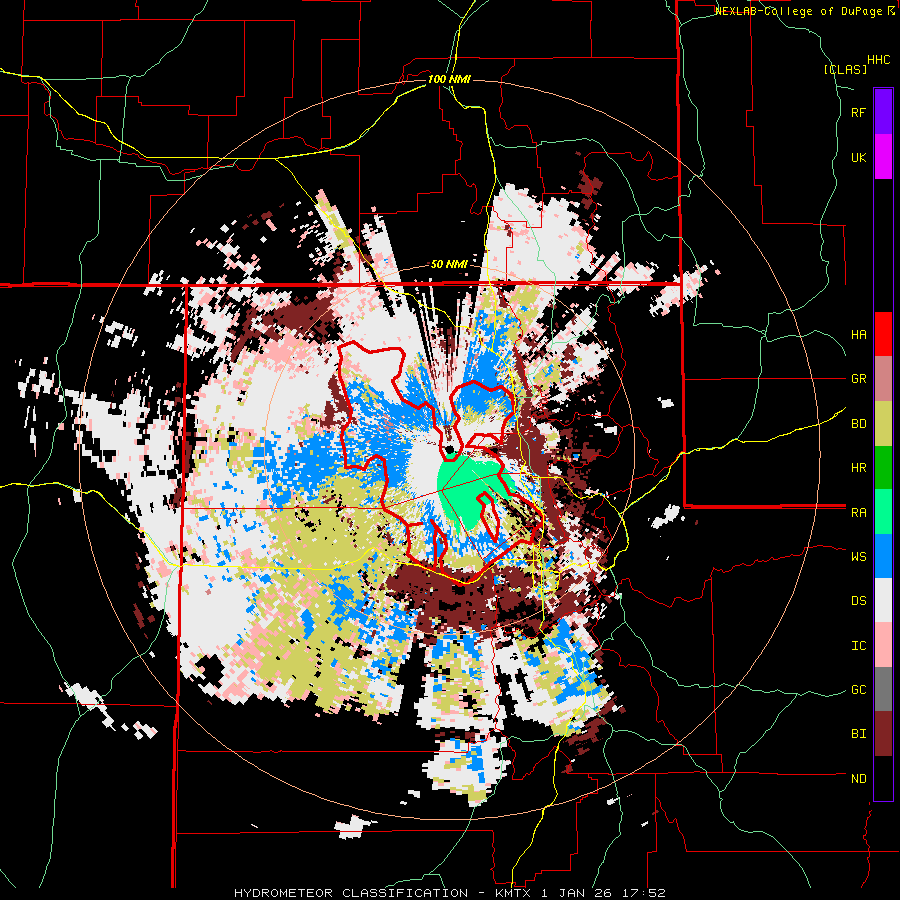Click the GC gray legend swatch
Screen dimensions: 900x900
883,689
